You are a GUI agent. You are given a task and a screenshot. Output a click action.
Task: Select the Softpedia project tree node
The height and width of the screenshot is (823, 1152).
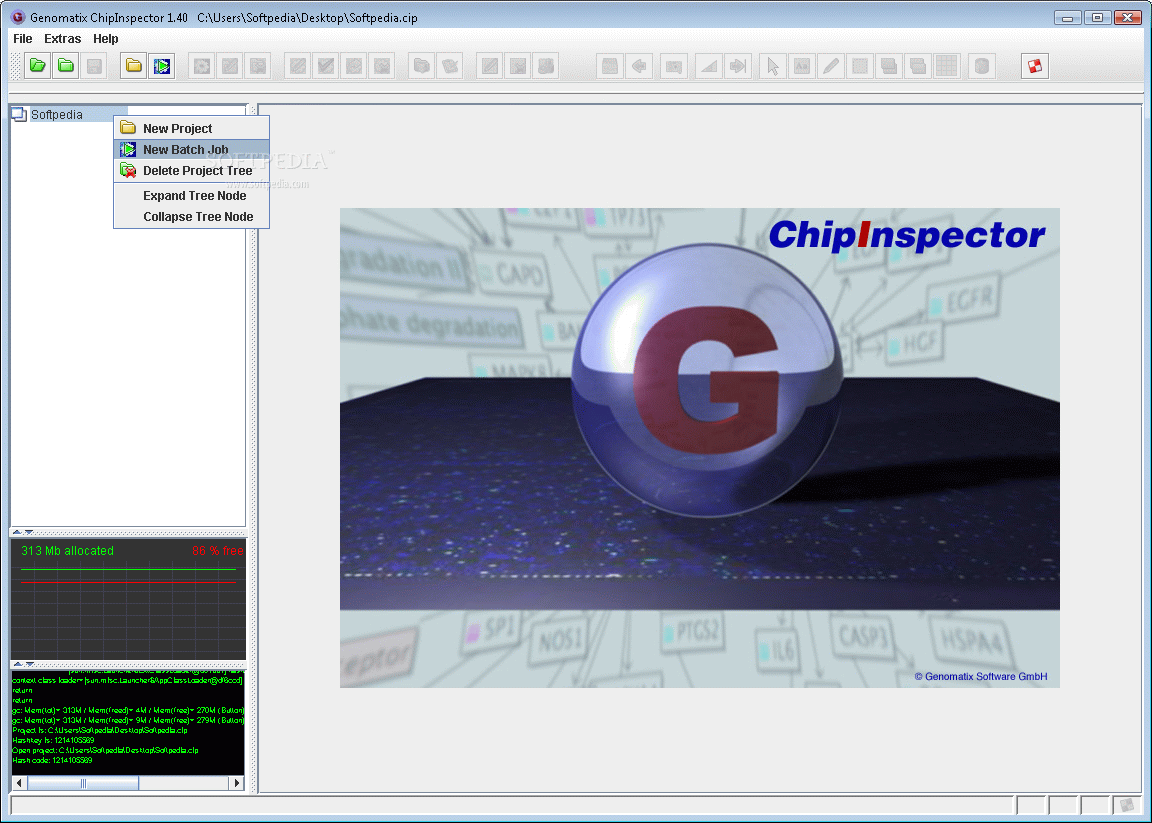pos(57,115)
